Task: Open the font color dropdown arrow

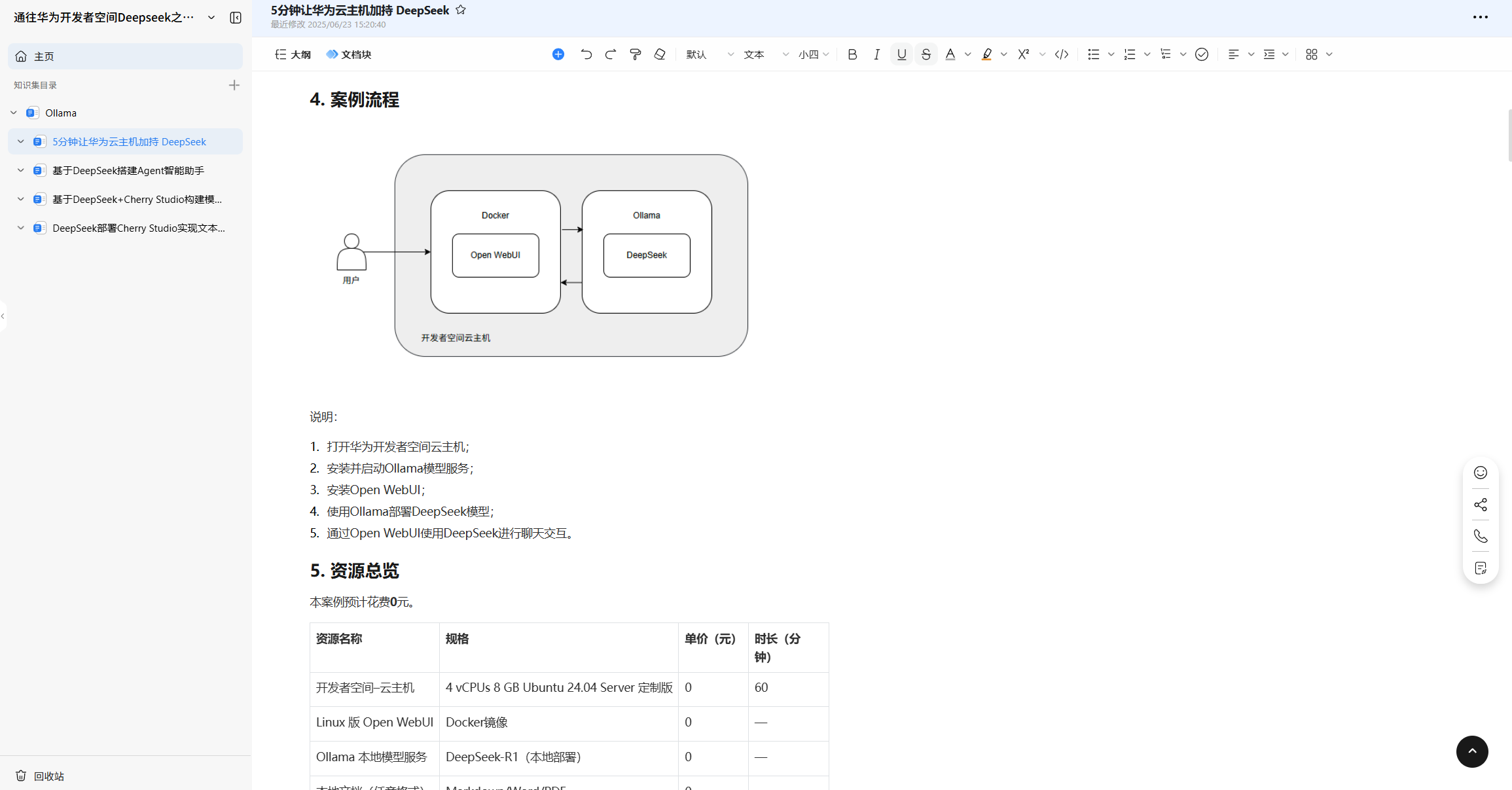Action: 968,54
